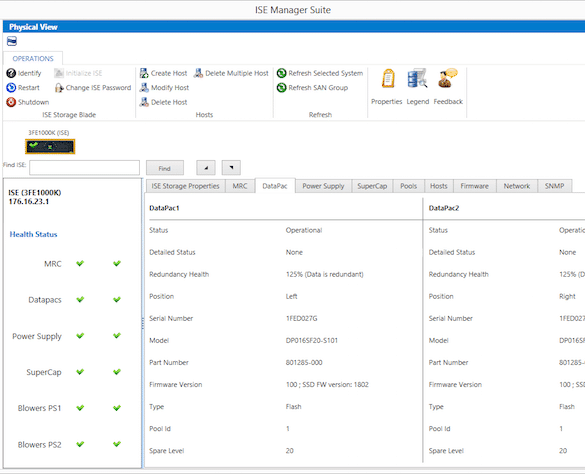
Task: Click the next ISE arrow button
Action: [231, 168]
